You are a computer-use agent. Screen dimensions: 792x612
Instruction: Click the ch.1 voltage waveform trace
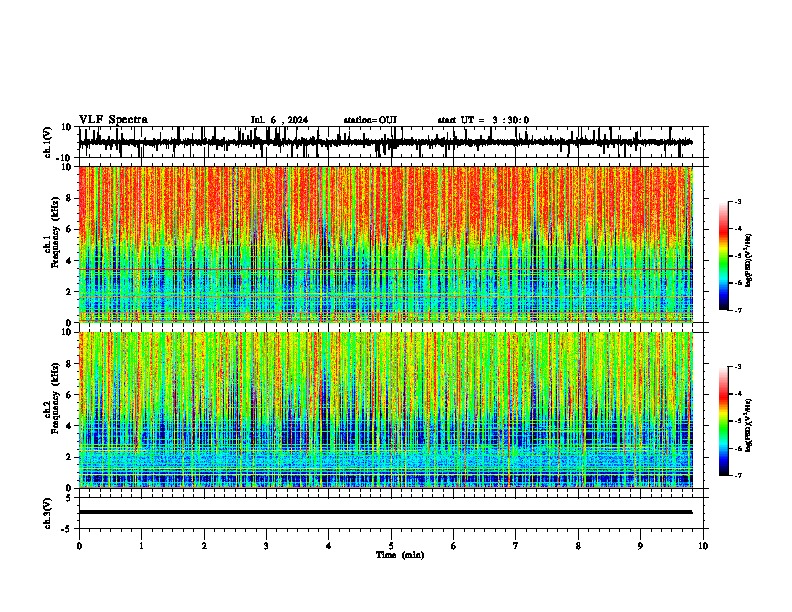point(385,142)
